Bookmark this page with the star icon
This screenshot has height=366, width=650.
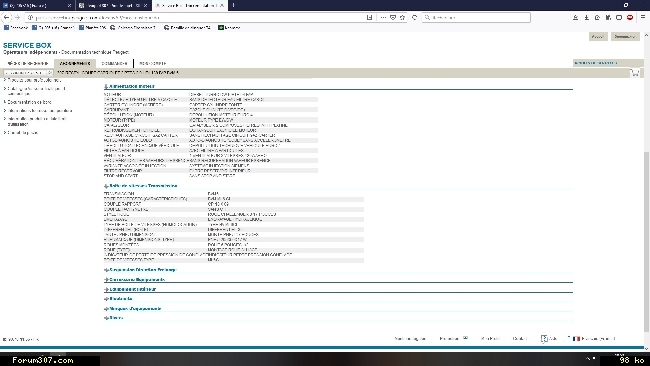[402, 17]
